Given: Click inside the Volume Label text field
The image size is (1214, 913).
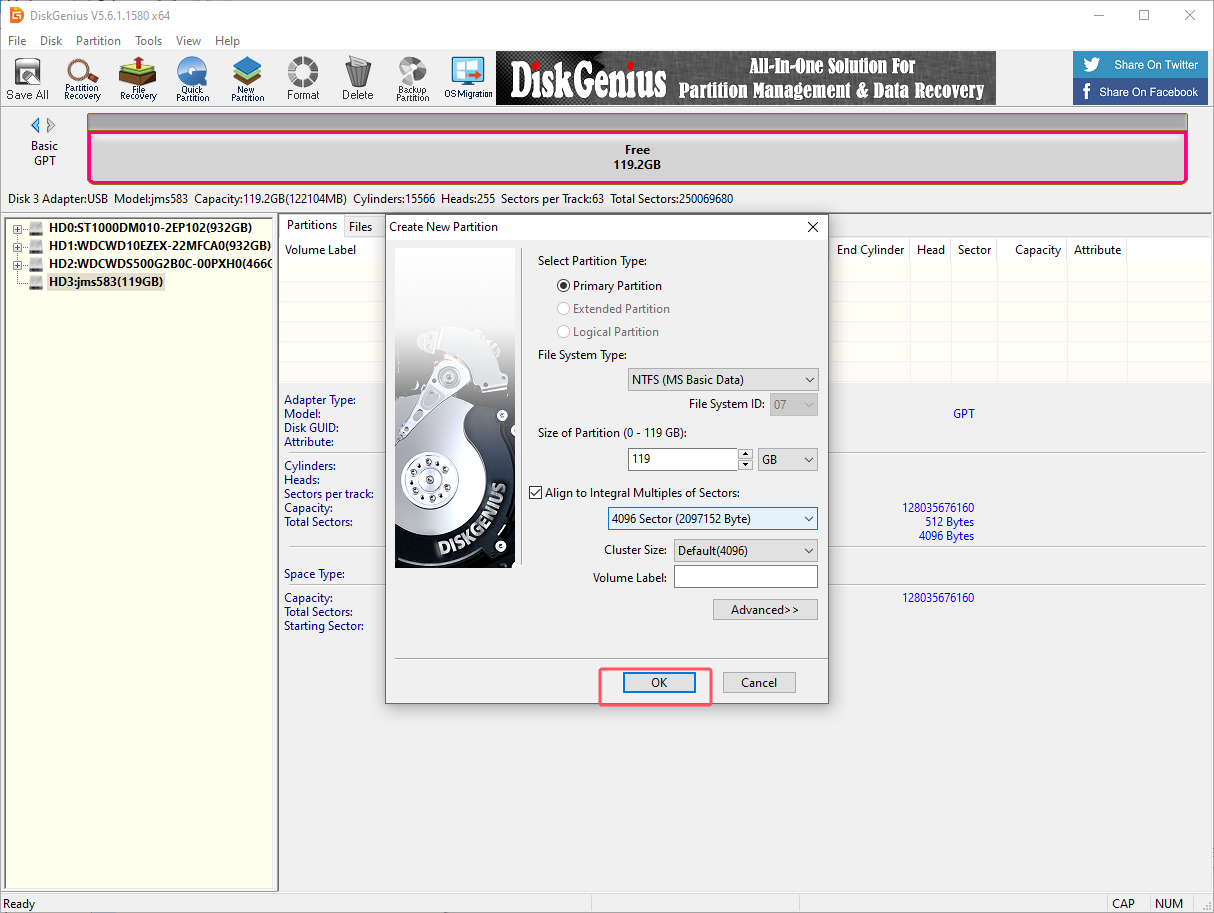Looking at the screenshot, I should pyautogui.click(x=745, y=577).
